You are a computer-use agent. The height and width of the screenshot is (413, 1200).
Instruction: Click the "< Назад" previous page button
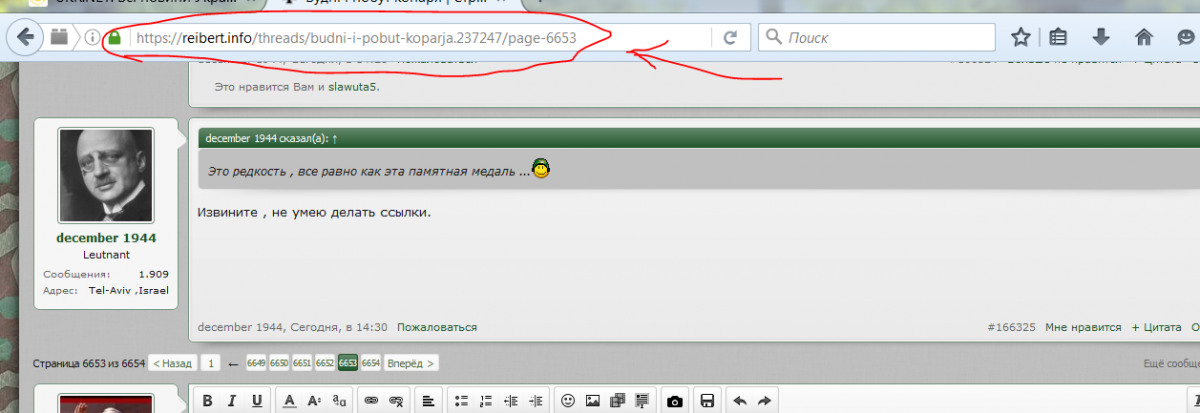(x=171, y=363)
